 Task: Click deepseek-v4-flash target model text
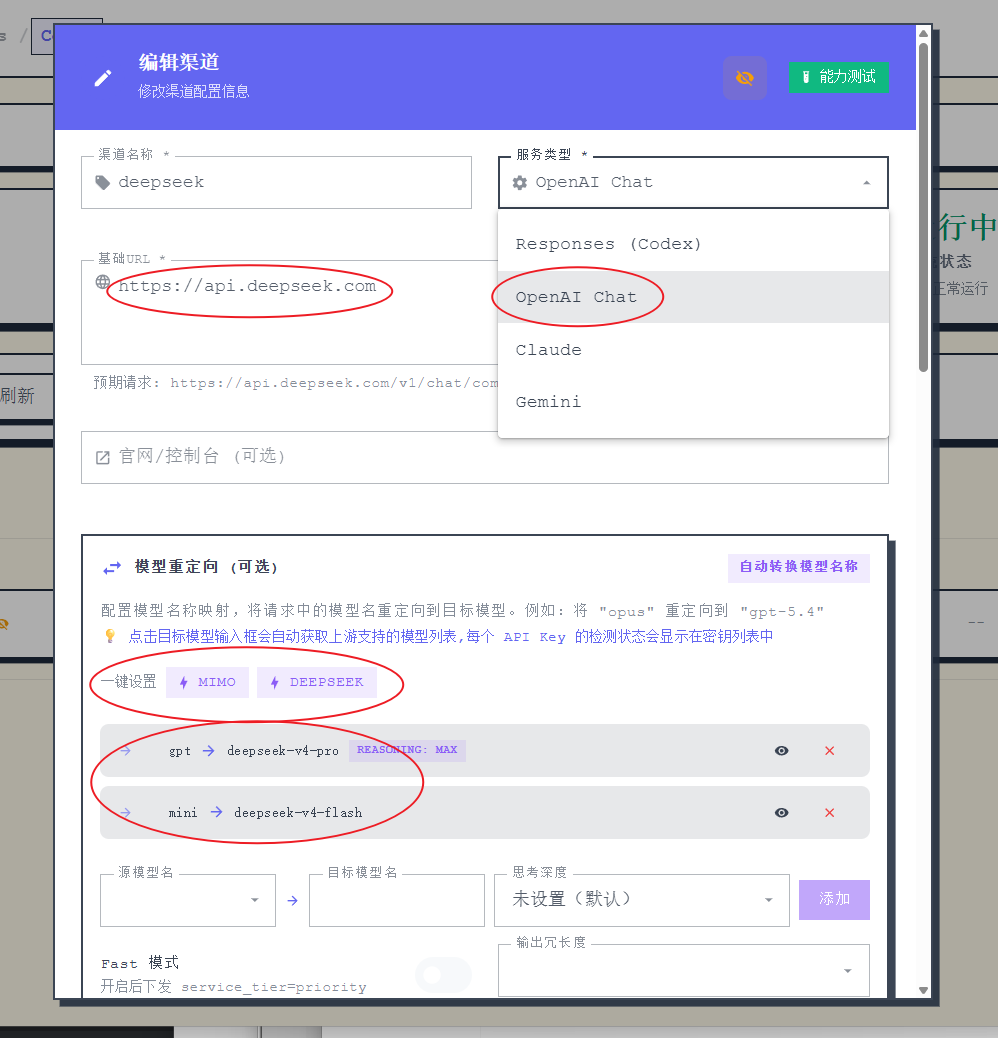pyautogui.click(x=298, y=813)
